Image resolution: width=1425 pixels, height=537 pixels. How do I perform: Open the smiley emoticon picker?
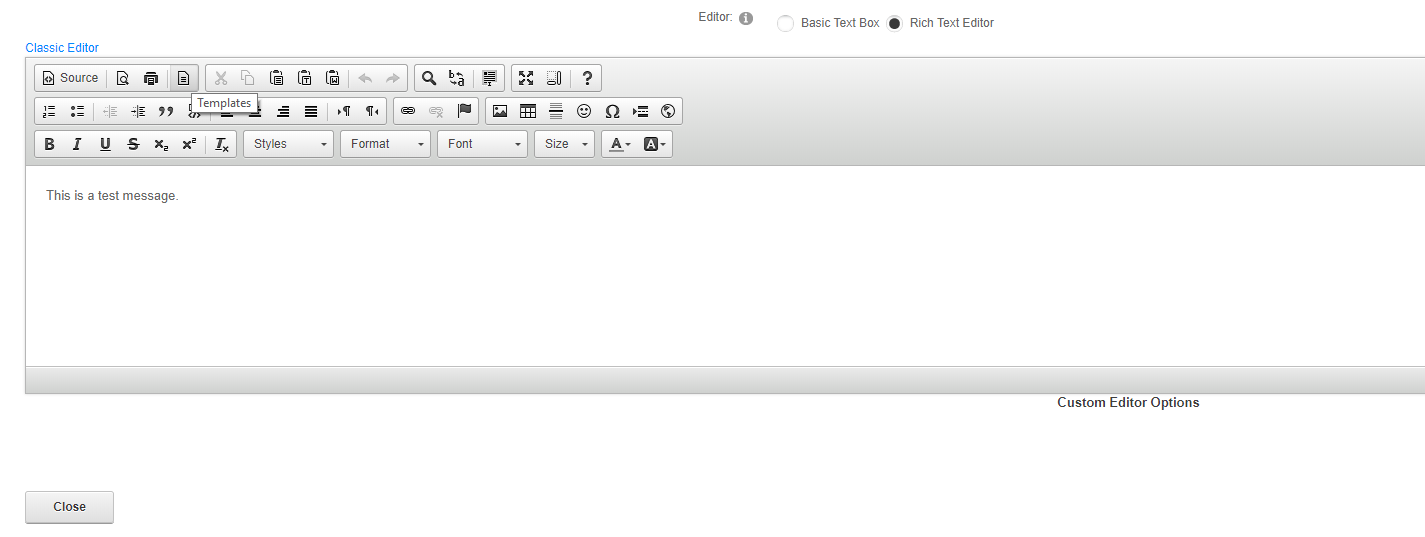point(584,111)
